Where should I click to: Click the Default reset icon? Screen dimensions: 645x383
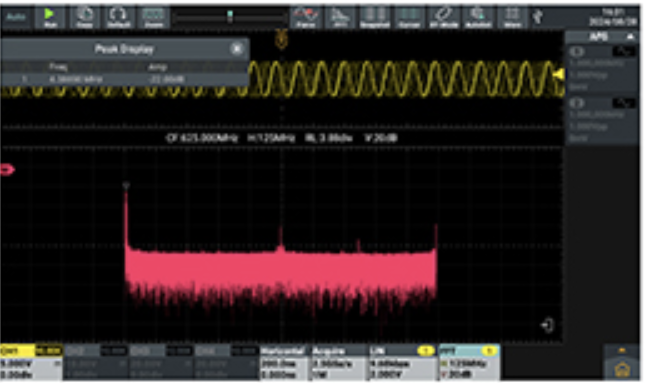pyautogui.click(x=118, y=17)
